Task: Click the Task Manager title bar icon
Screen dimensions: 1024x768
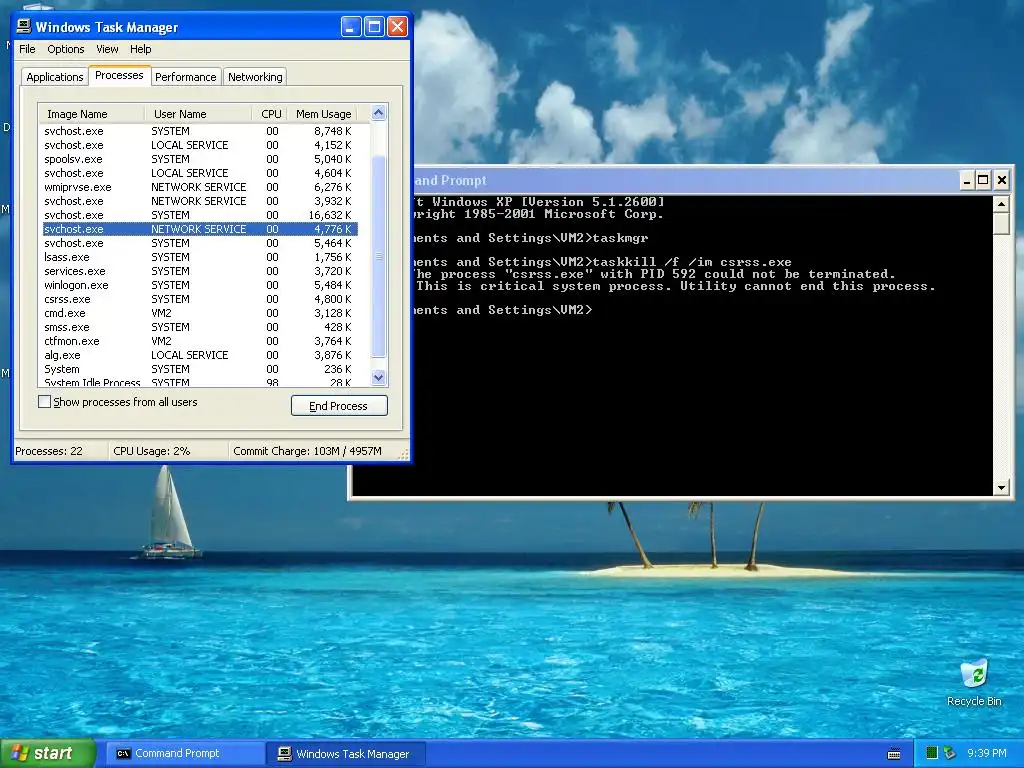Action: click(x=24, y=26)
